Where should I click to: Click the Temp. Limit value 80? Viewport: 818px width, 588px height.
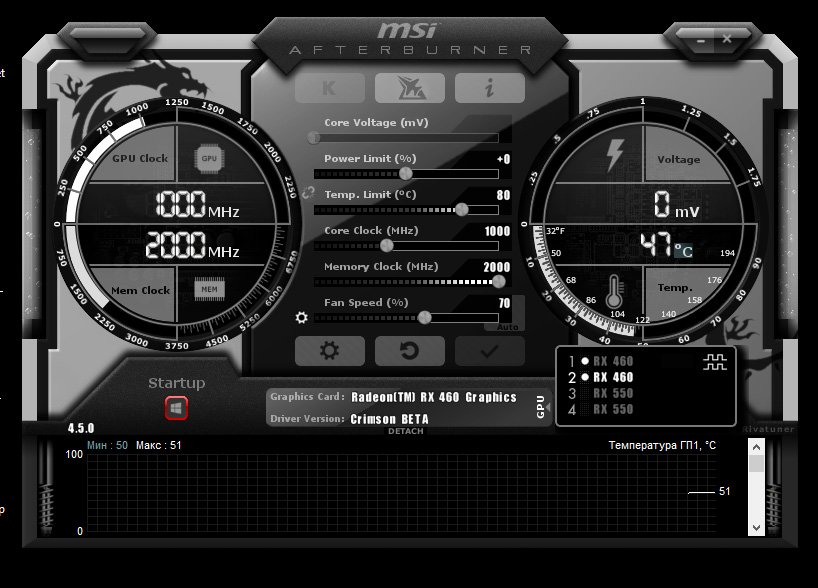tap(503, 195)
